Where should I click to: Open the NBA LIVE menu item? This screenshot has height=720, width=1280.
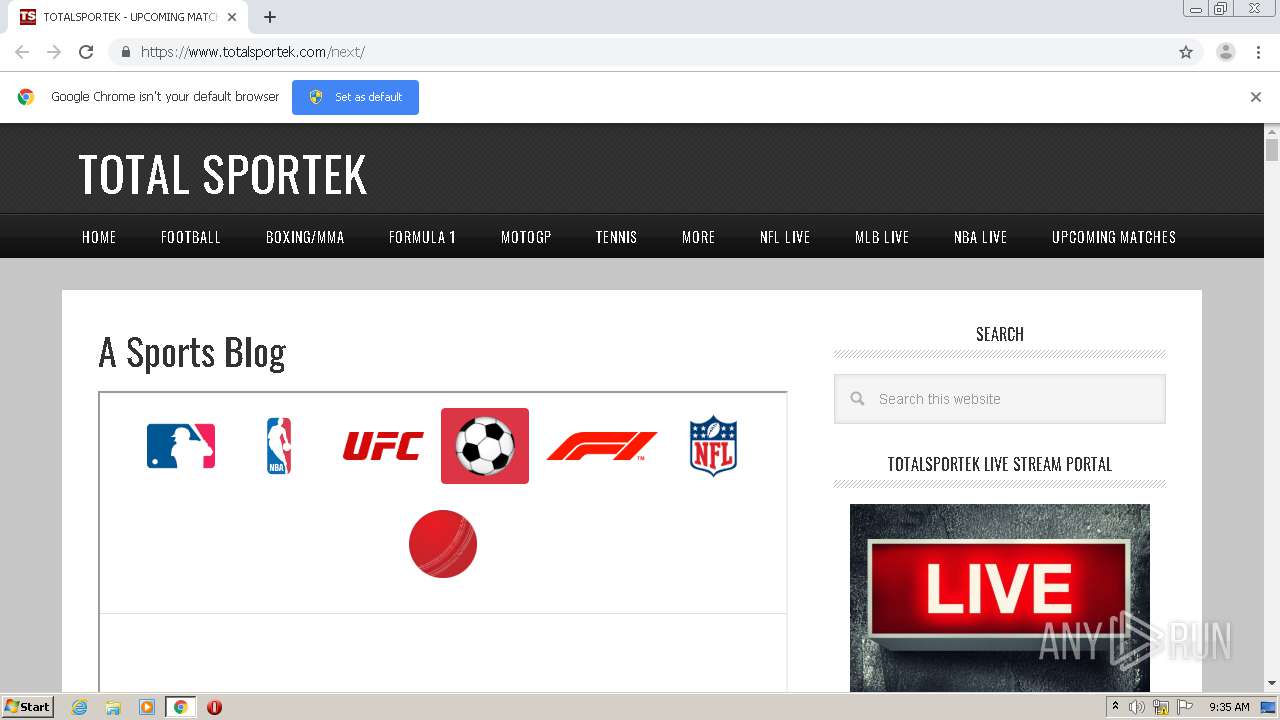980,237
